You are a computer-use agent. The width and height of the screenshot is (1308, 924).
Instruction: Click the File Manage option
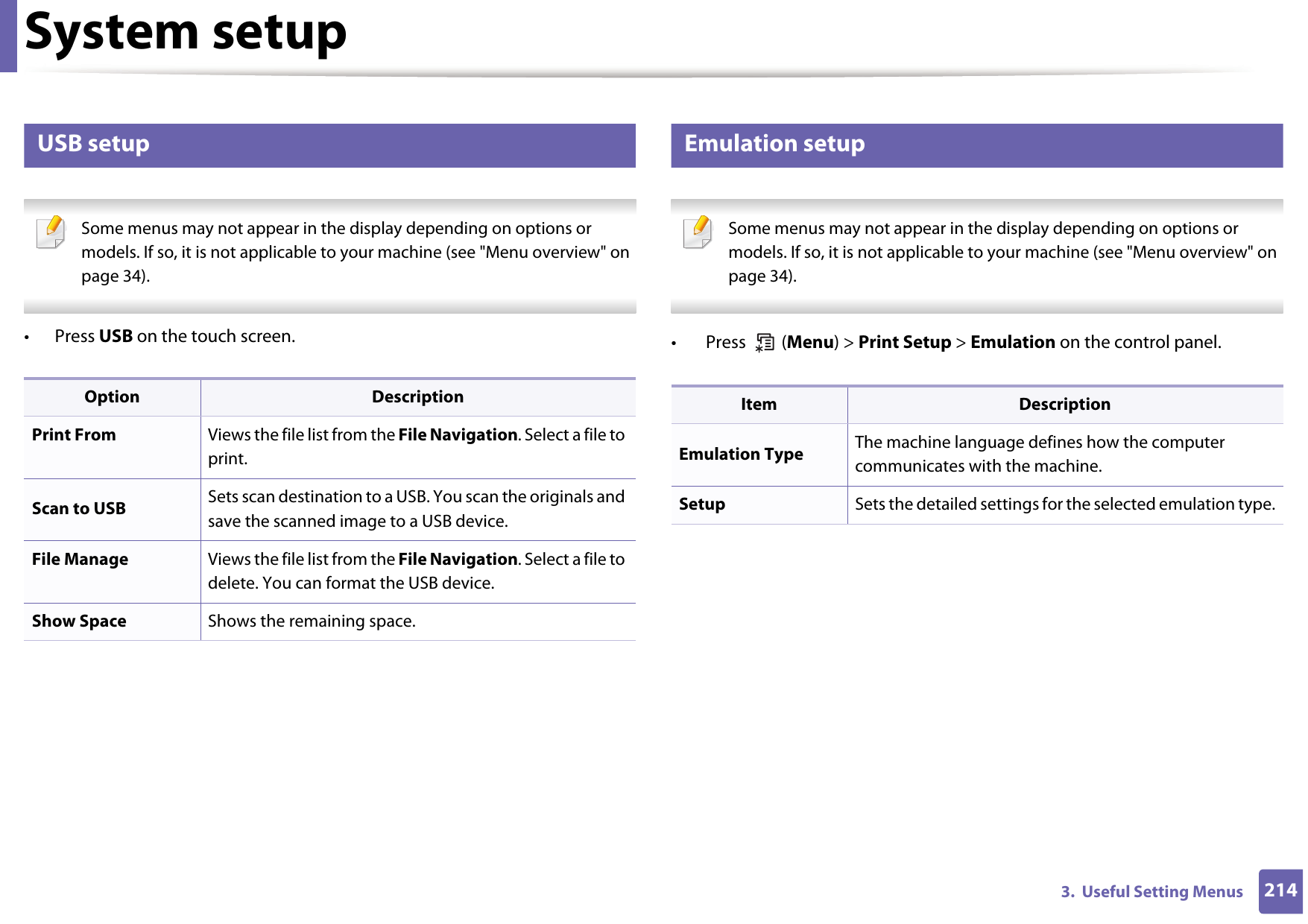click(x=80, y=560)
